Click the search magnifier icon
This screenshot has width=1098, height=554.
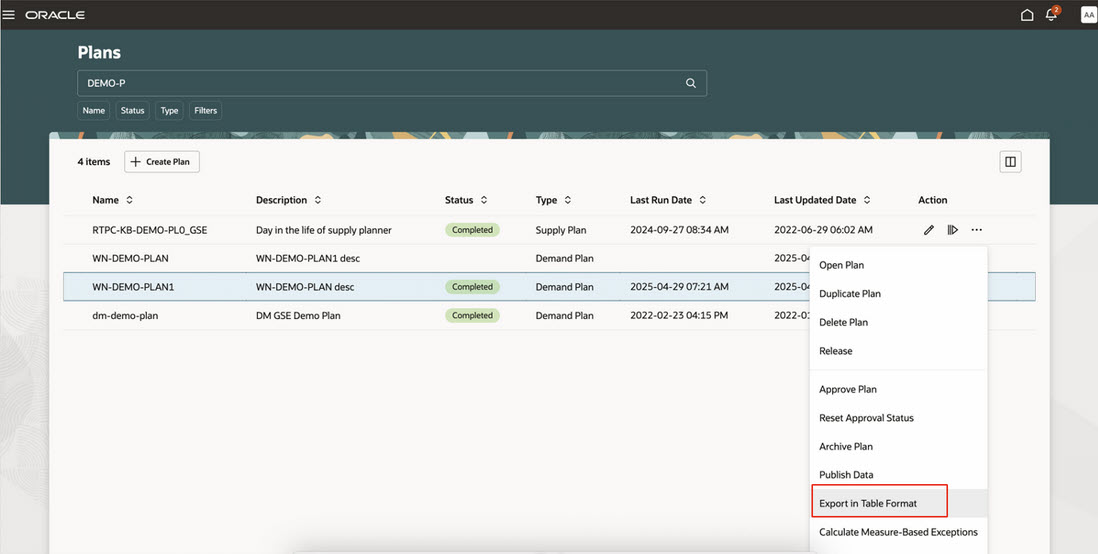point(690,83)
